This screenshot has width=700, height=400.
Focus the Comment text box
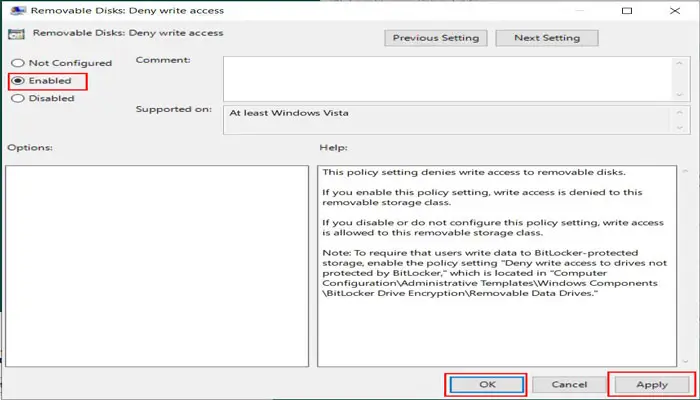(x=445, y=76)
